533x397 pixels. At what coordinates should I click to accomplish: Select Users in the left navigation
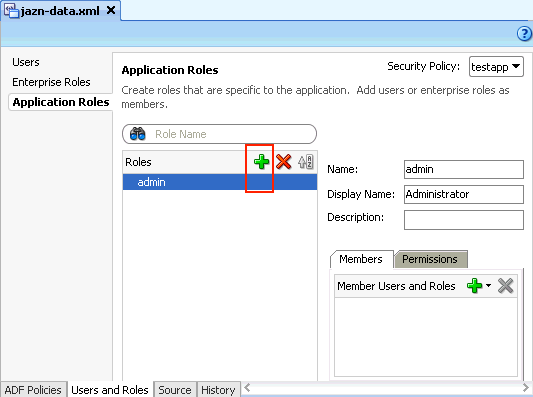click(26, 62)
